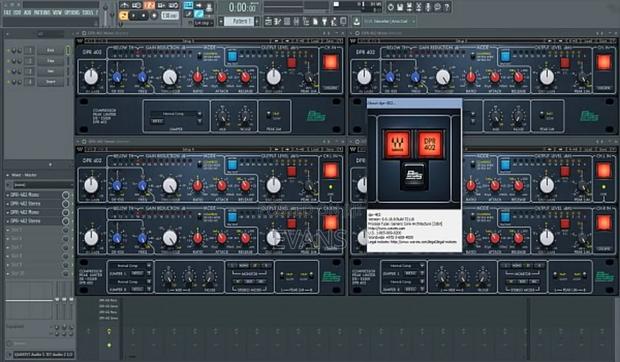Open the channel rack view icon
Viewport: 620px width, 362px height.
coord(287,21)
